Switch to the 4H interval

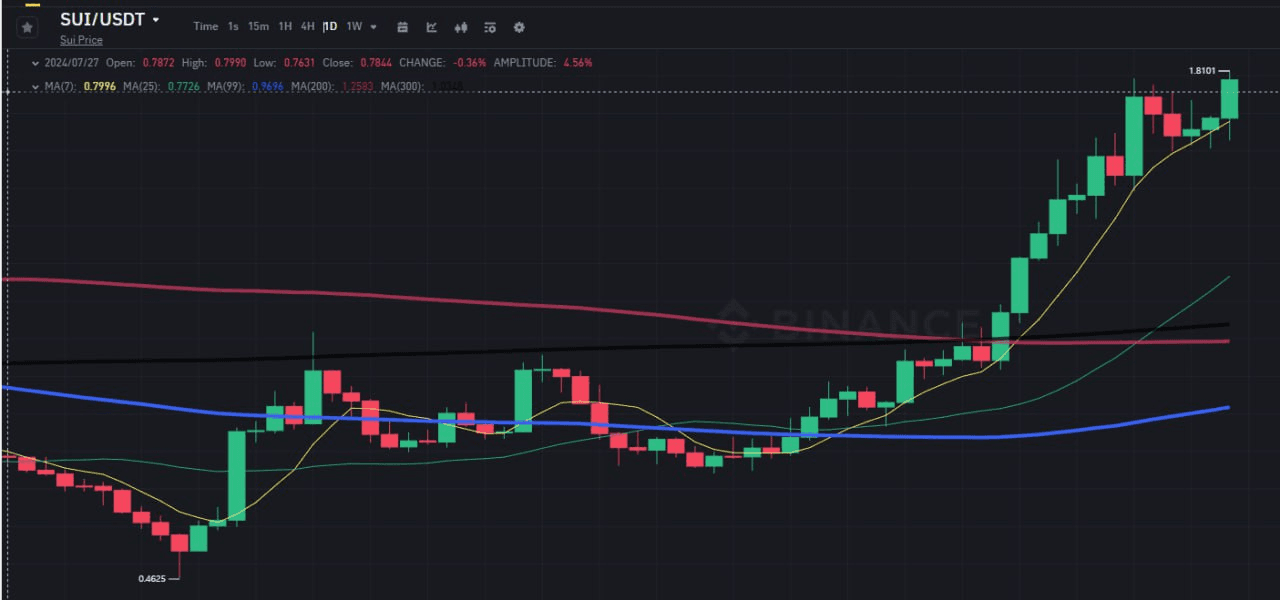[x=307, y=27]
